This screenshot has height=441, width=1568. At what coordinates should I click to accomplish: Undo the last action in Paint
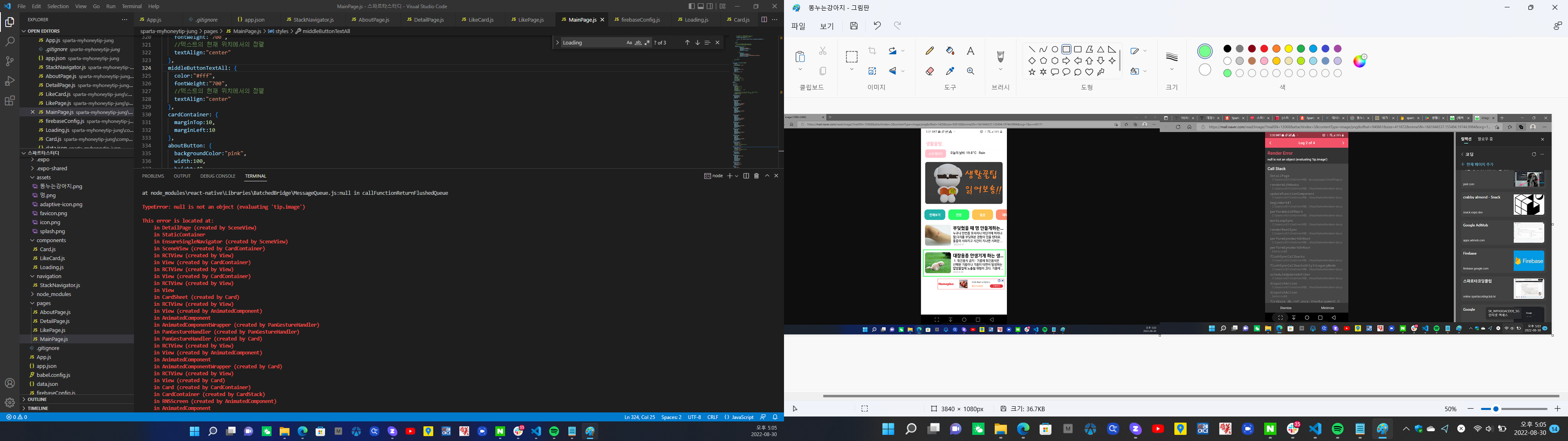click(x=877, y=26)
